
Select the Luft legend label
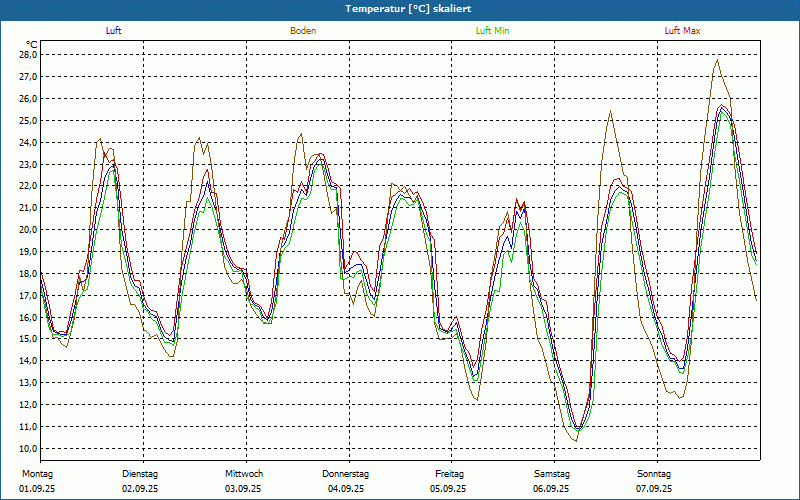tap(114, 31)
